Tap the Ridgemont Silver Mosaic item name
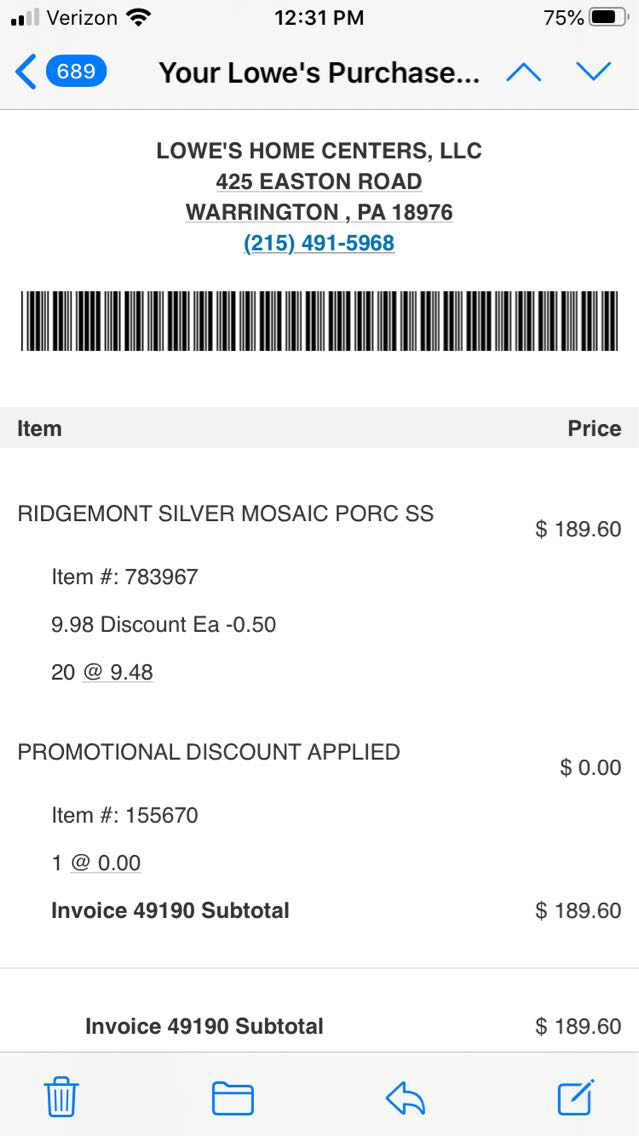The height and width of the screenshot is (1136, 639). [225, 514]
